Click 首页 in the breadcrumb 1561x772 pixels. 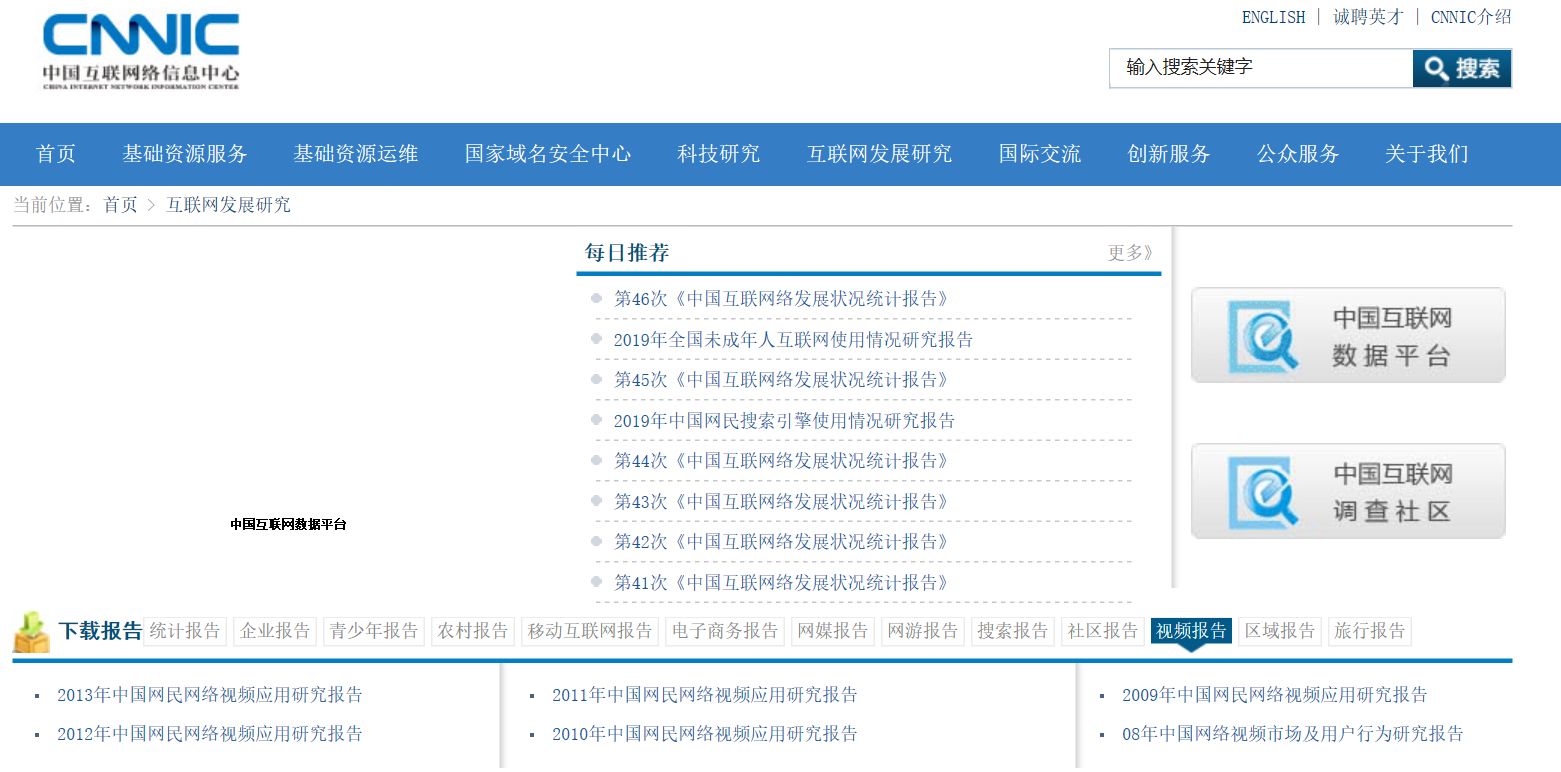pyautogui.click(x=121, y=205)
